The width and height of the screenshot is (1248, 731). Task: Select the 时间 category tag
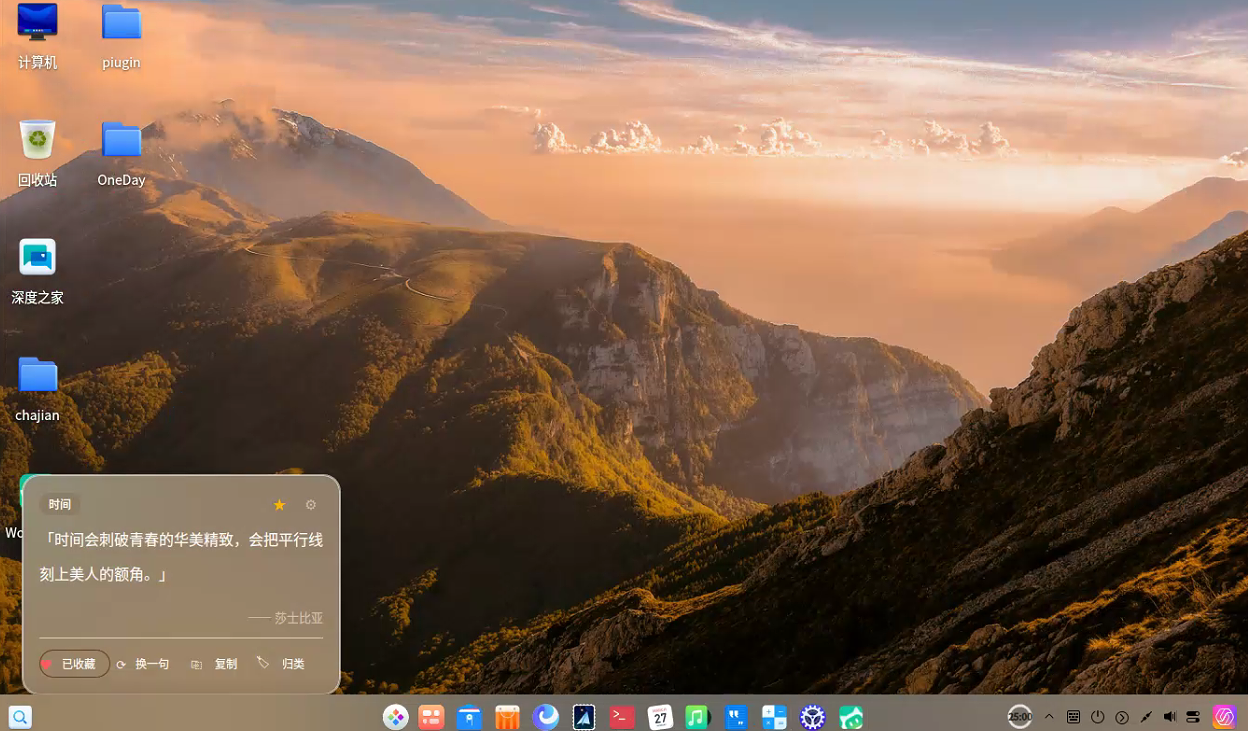click(x=60, y=505)
